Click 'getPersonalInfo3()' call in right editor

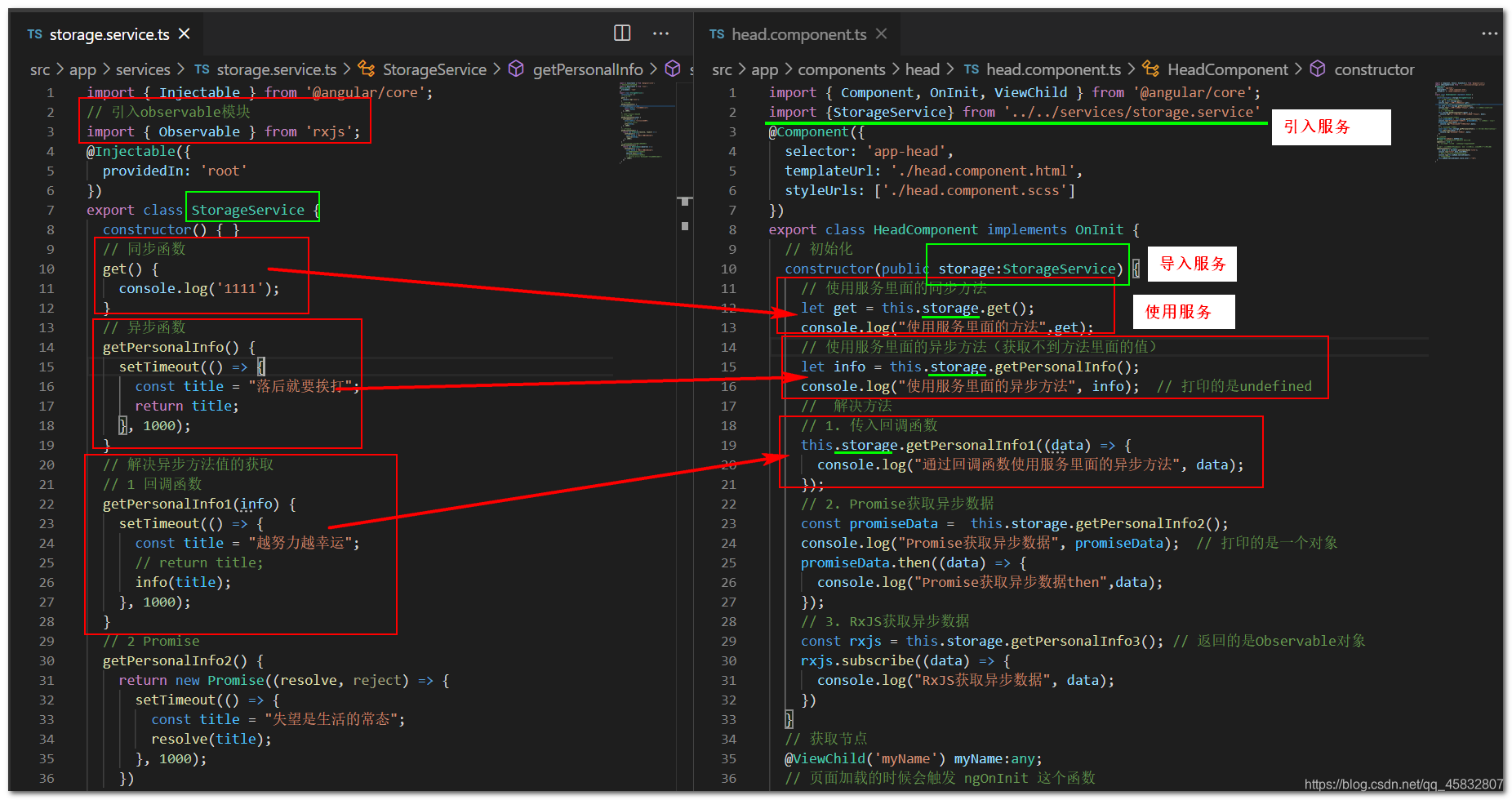click(x=1083, y=641)
